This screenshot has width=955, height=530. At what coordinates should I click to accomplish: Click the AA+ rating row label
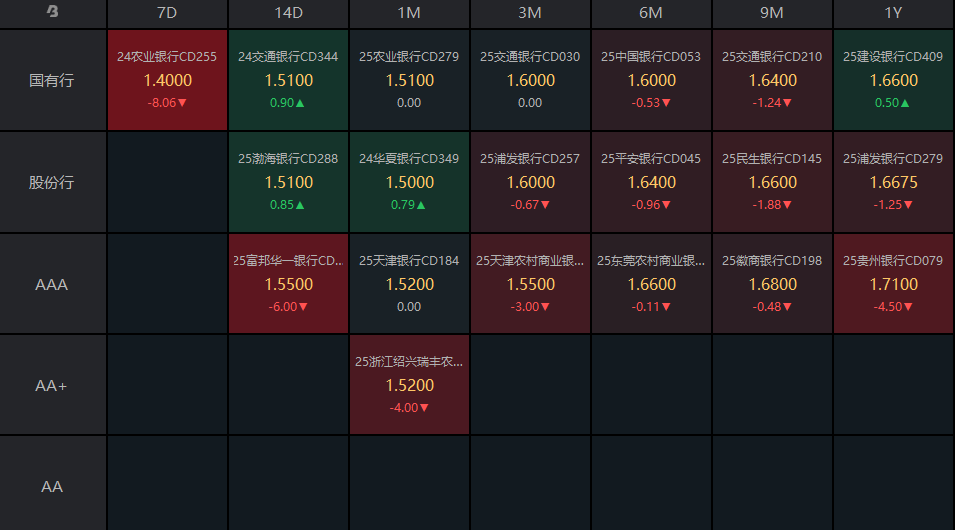tap(52, 385)
